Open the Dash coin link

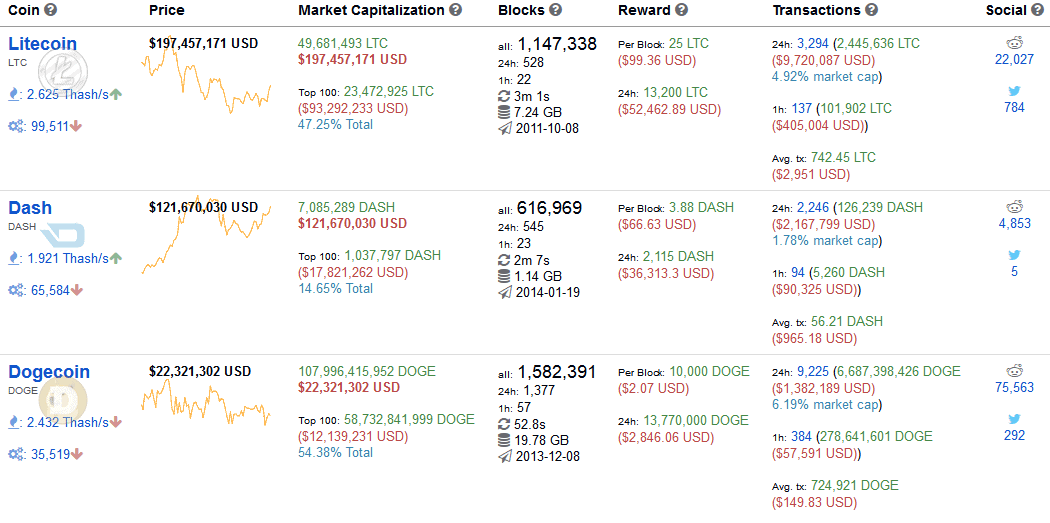pyautogui.click(x=30, y=208)
